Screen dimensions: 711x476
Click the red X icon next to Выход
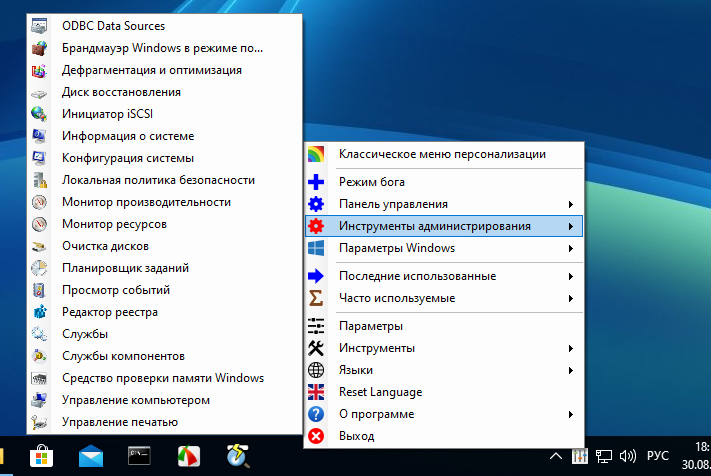pyautogui.click(x=316, y=436)
